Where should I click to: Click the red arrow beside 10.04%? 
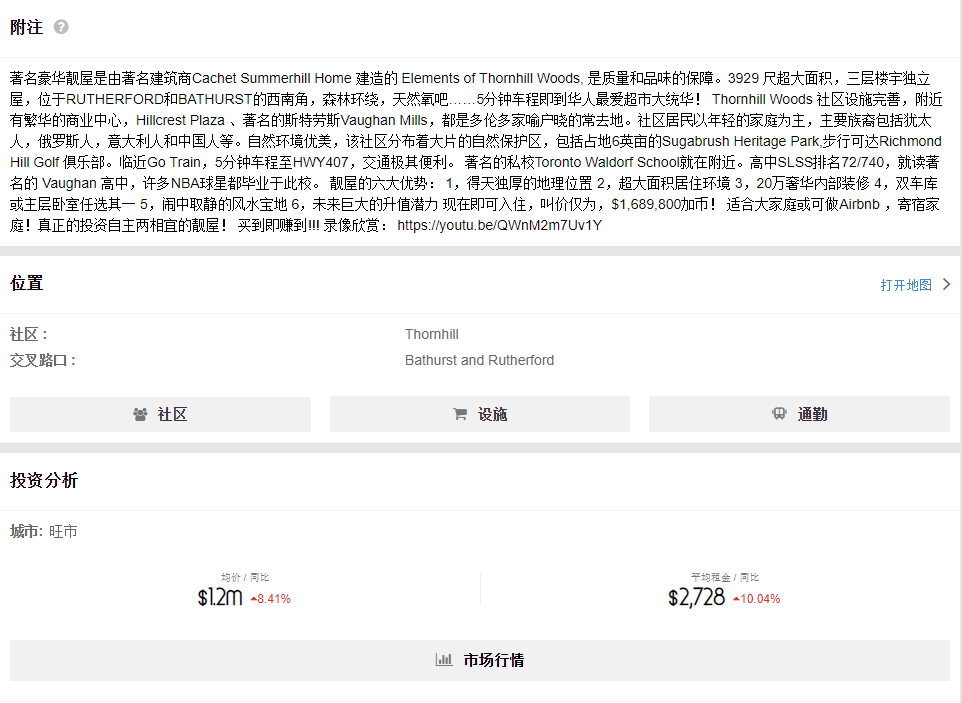tap(736, 599)
